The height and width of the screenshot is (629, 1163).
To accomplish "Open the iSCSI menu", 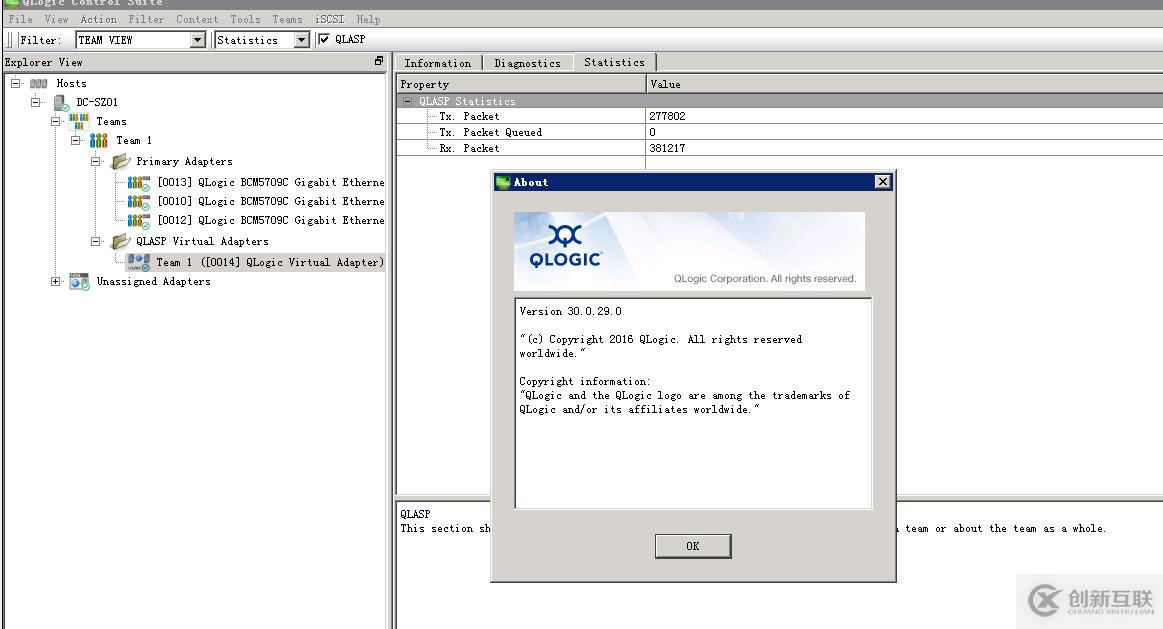I will coord(329,19).
